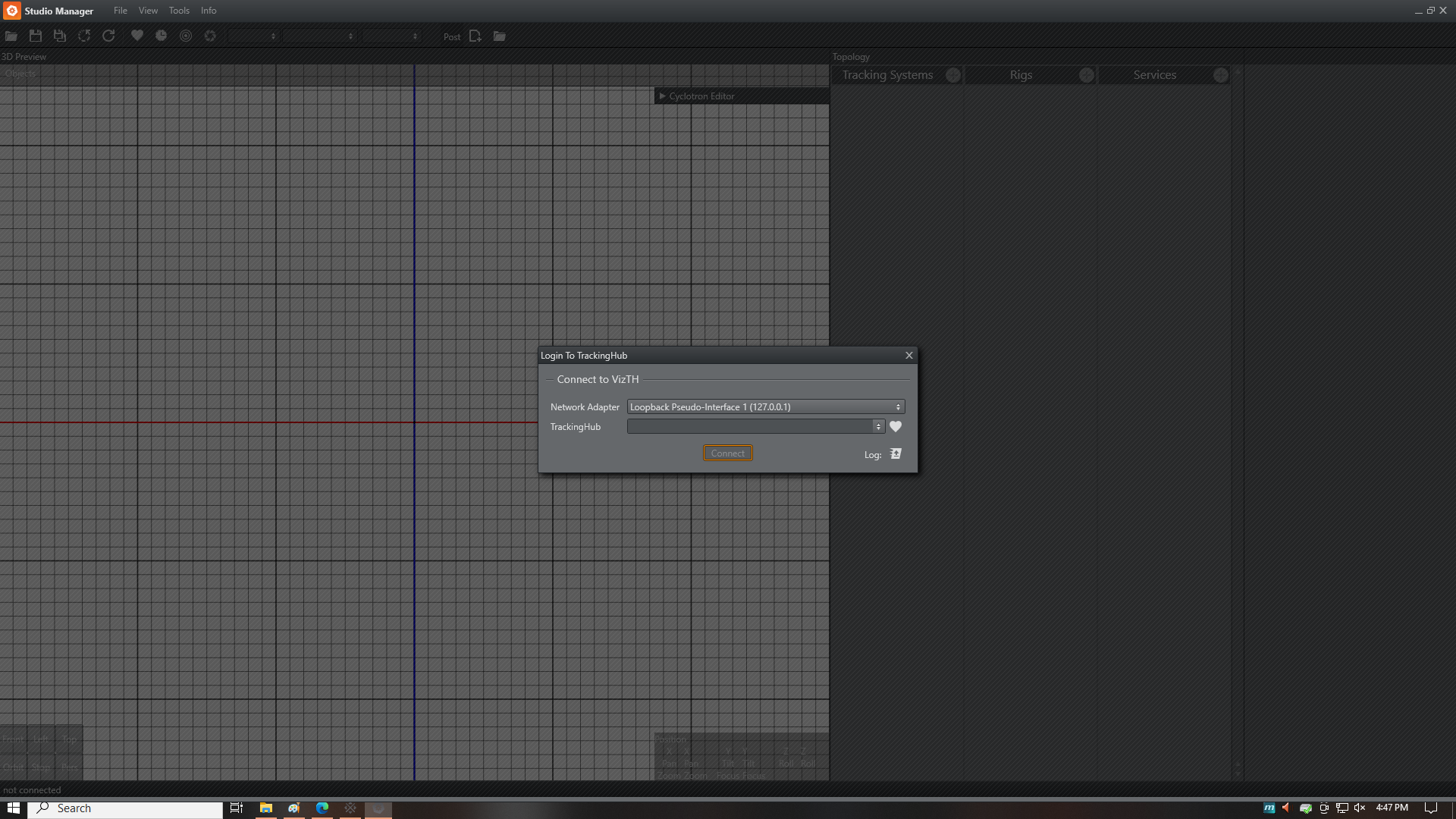Click the Windows taskbar Search box
The width and height of the screenshot is (1456, 819).
126,808
